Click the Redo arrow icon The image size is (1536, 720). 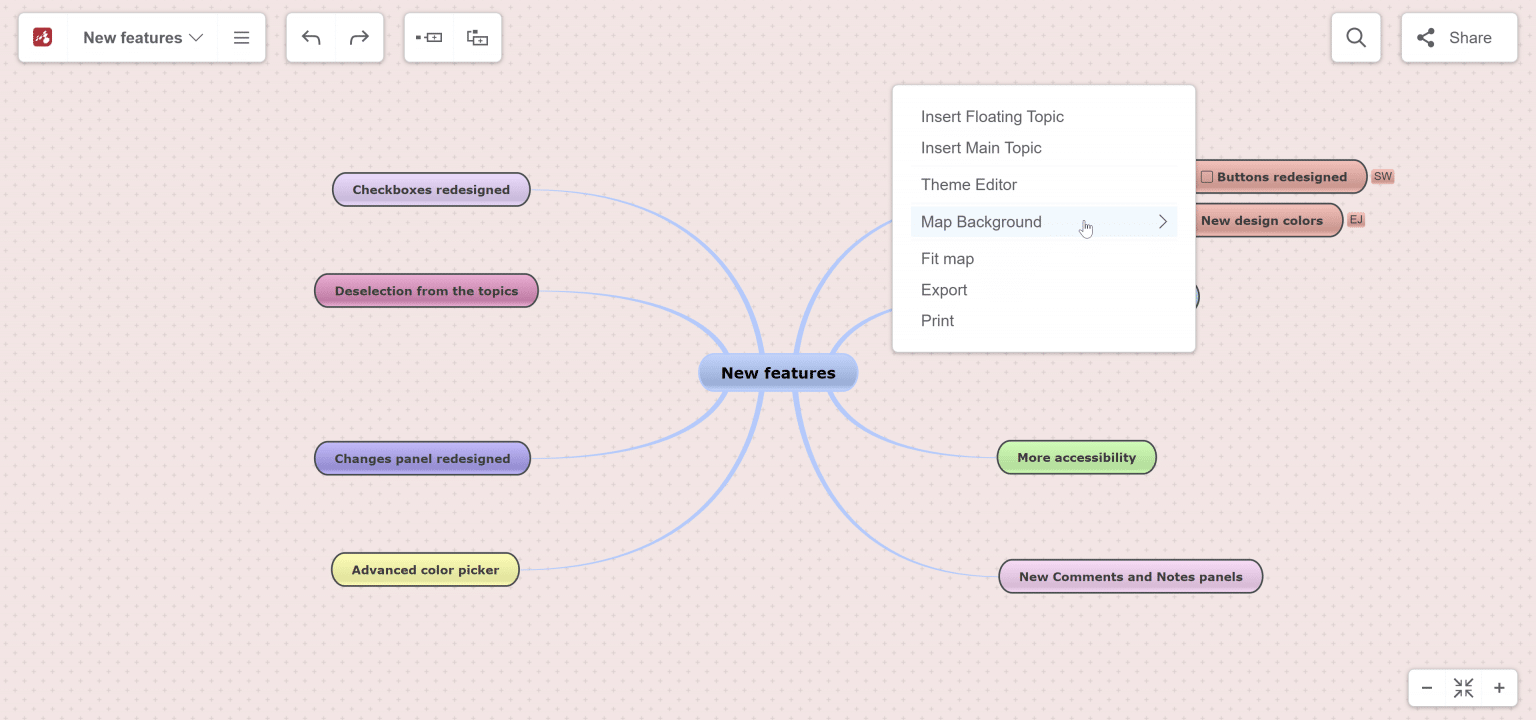[x=358, y=36]
